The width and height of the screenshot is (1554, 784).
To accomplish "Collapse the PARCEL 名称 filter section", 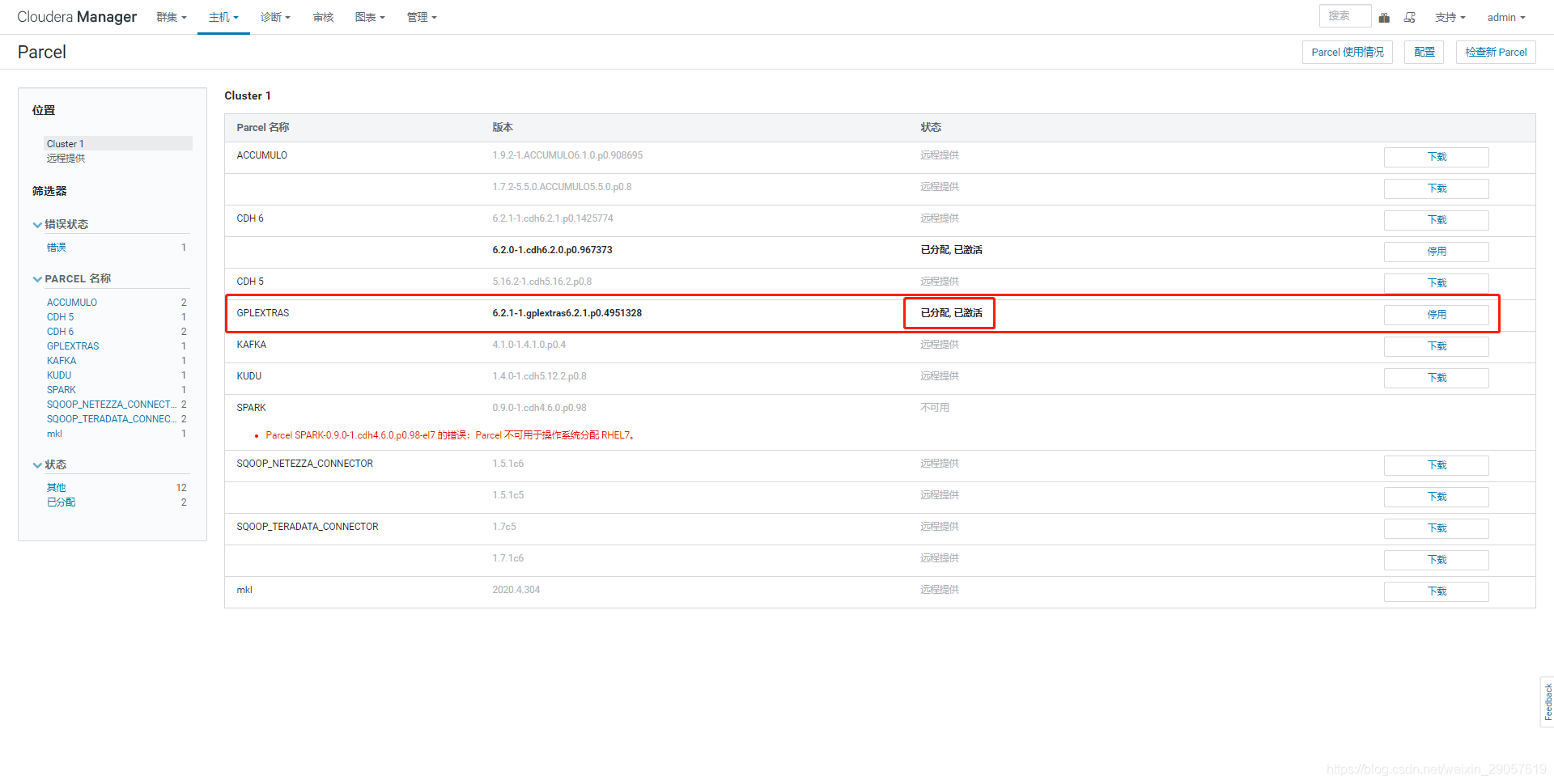I will tap(72, 278).
